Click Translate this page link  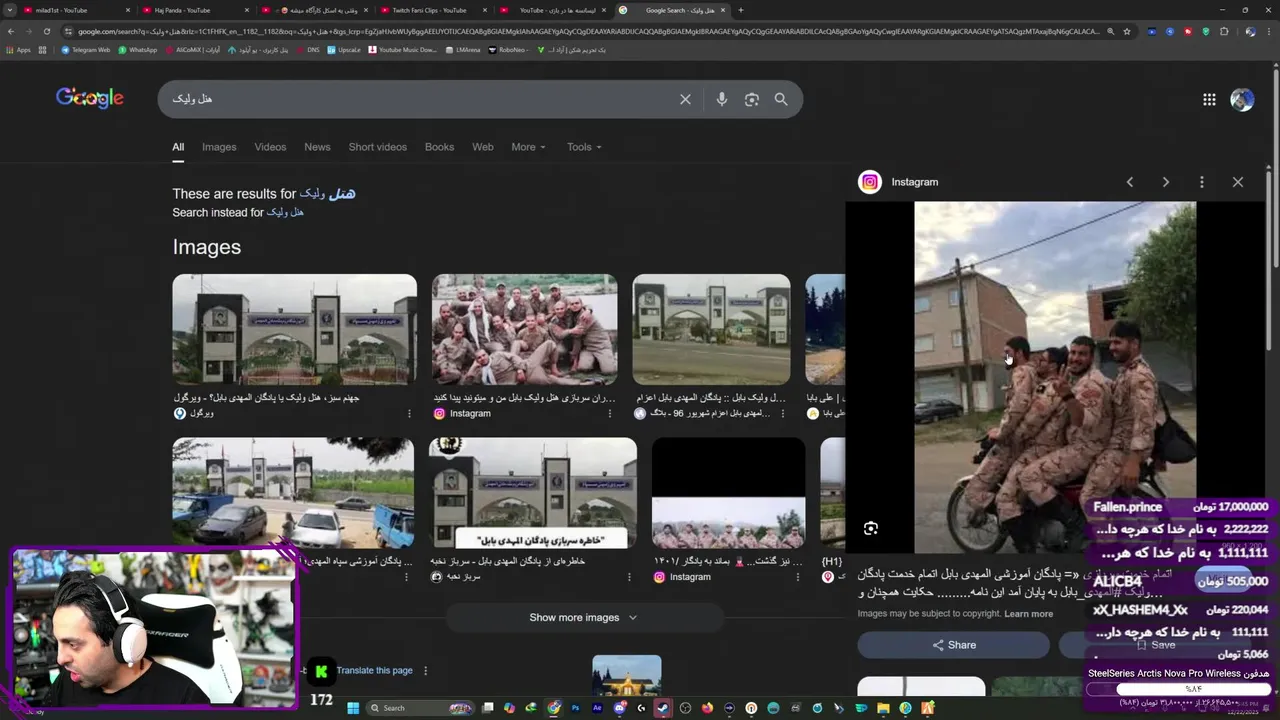[x=374, y=671]
